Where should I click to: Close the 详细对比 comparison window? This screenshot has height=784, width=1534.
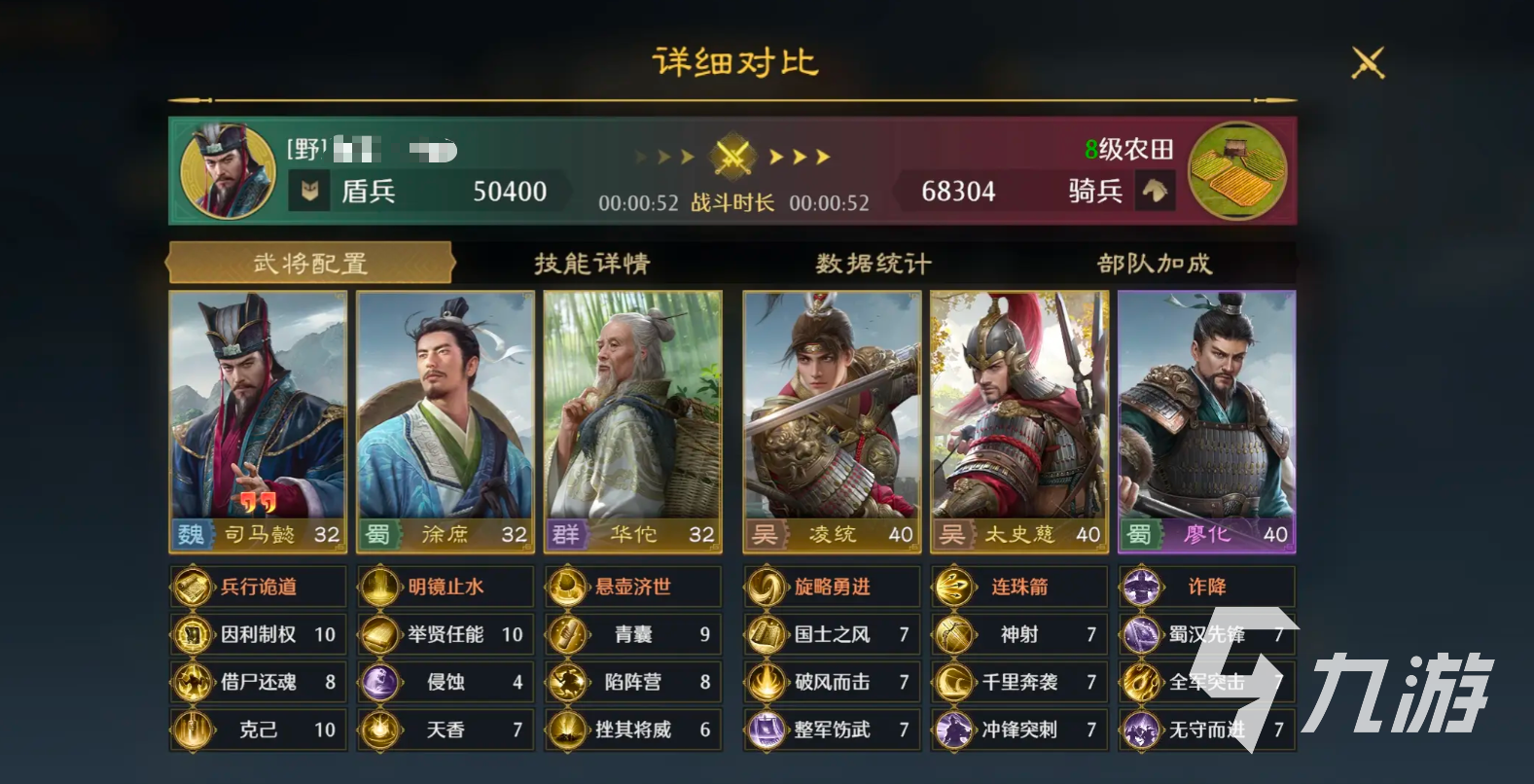pyautogui.click(x=1368, y=63)
